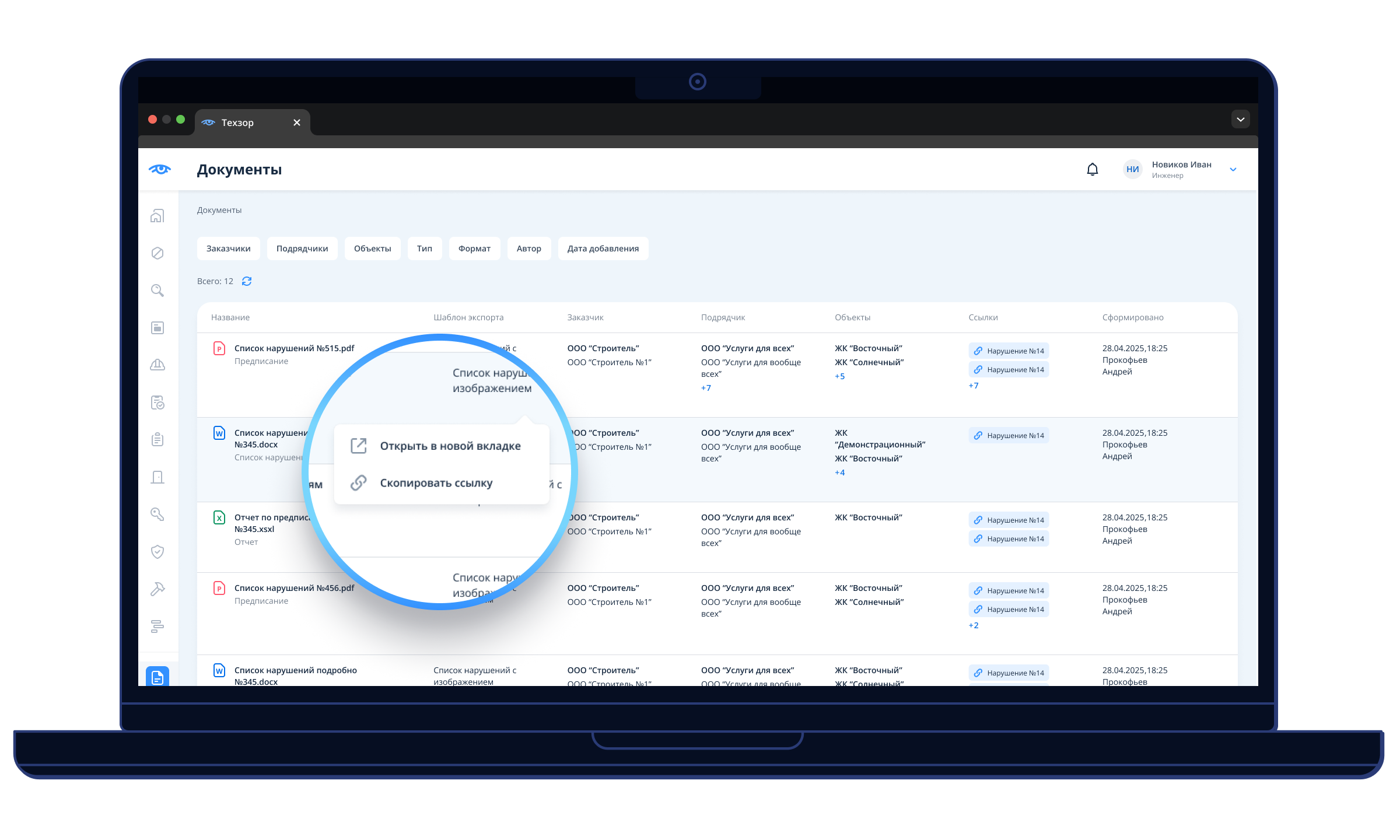
Task: Click Всего: 12 counter text
Action: (215, 281)
